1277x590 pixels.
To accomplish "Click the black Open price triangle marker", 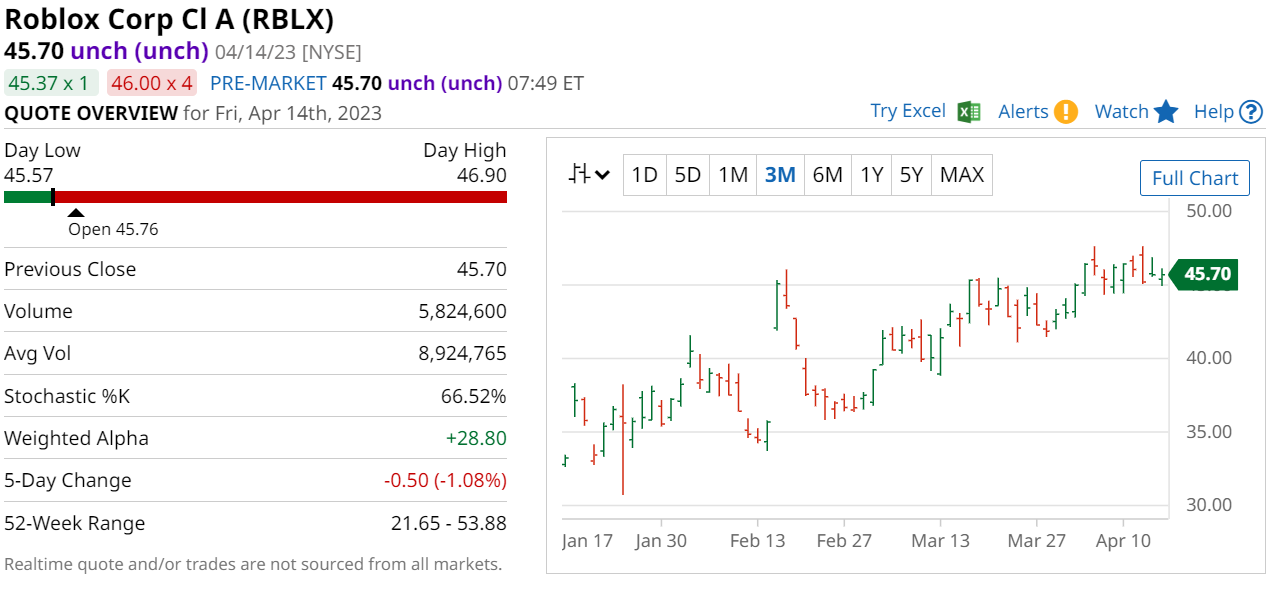I will [x=75, y=212].
